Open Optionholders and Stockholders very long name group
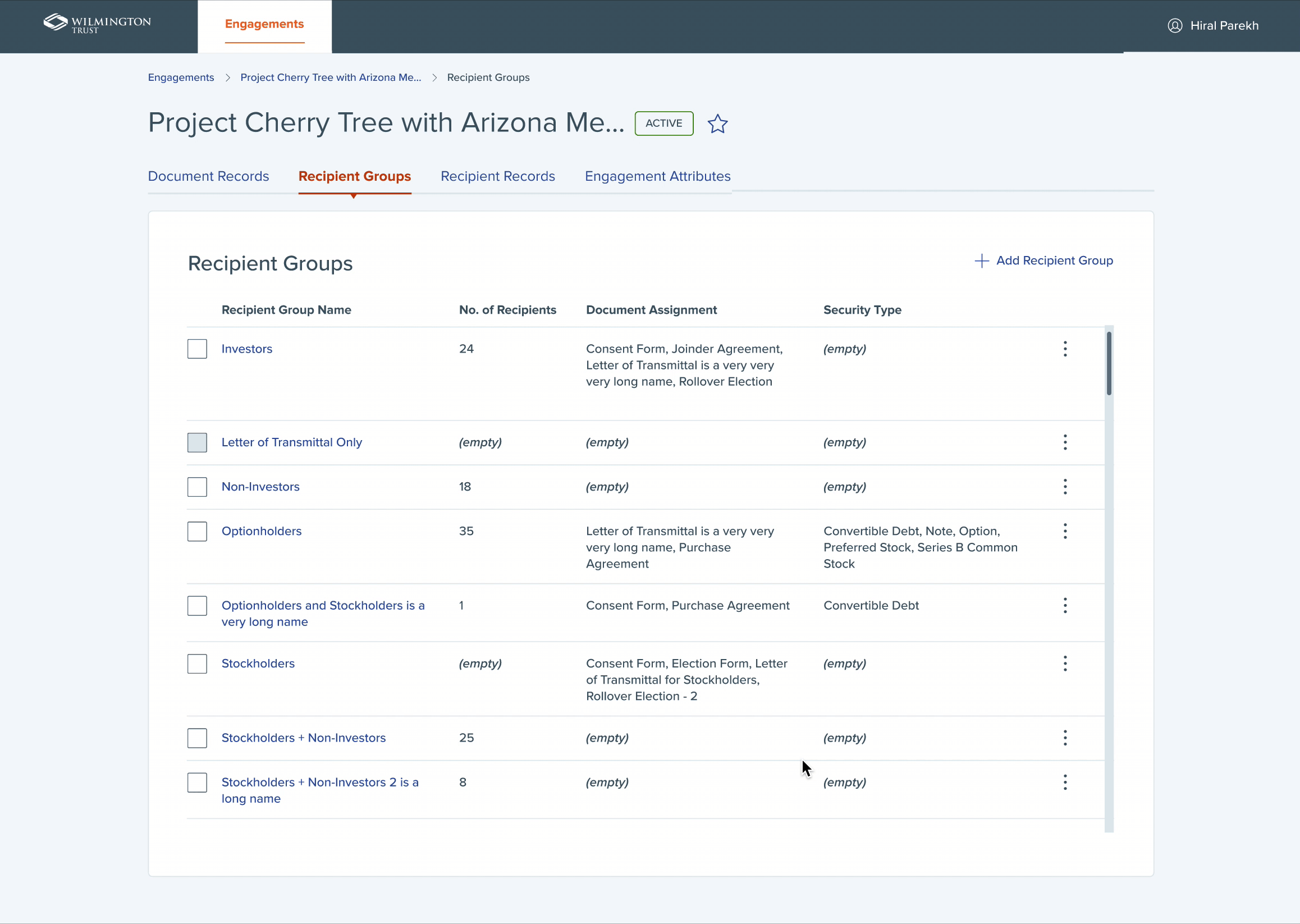This screenshot has width=1300, height=924. click(x=323, y=614)
